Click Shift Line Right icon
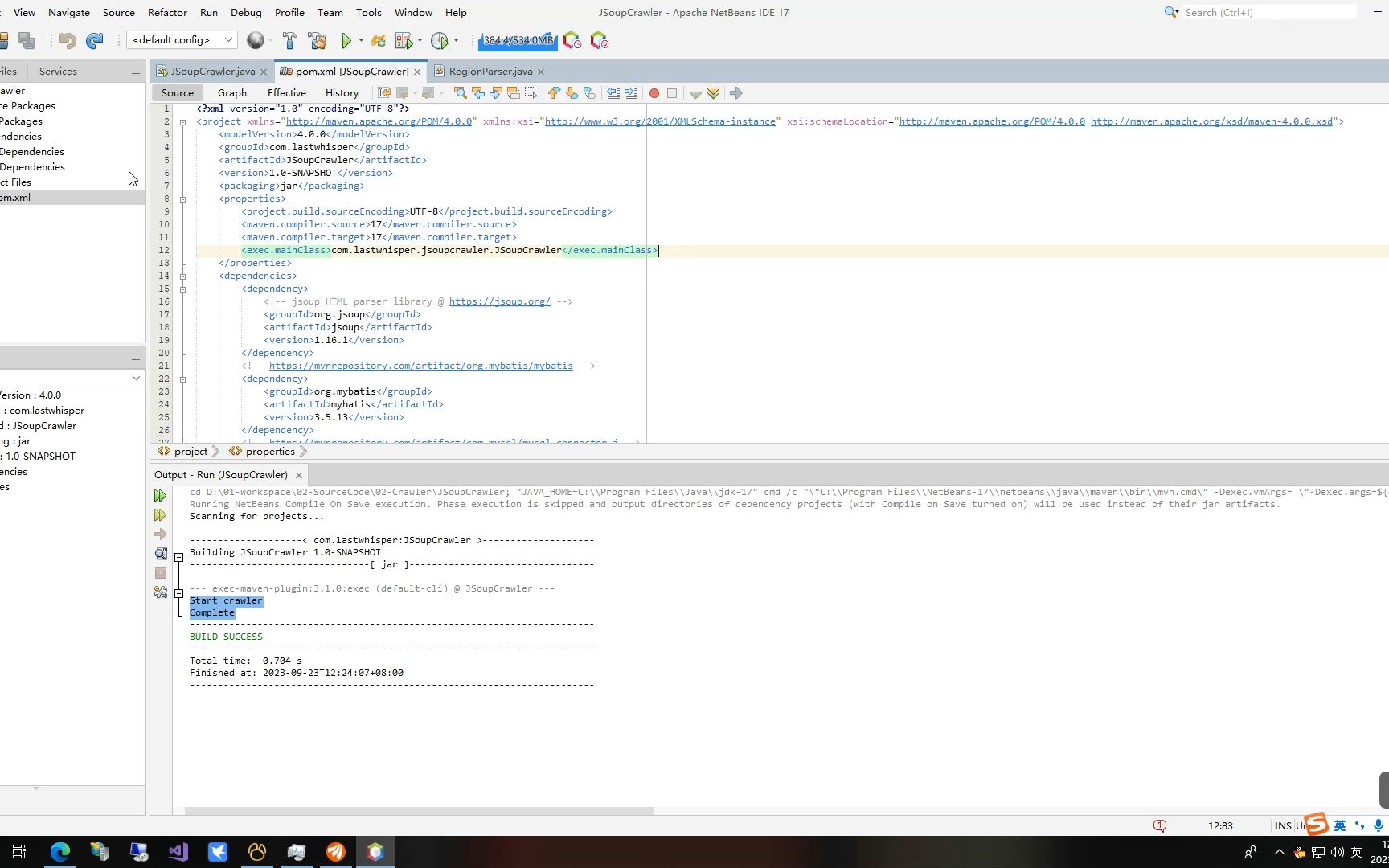 [x=631, y=93]
